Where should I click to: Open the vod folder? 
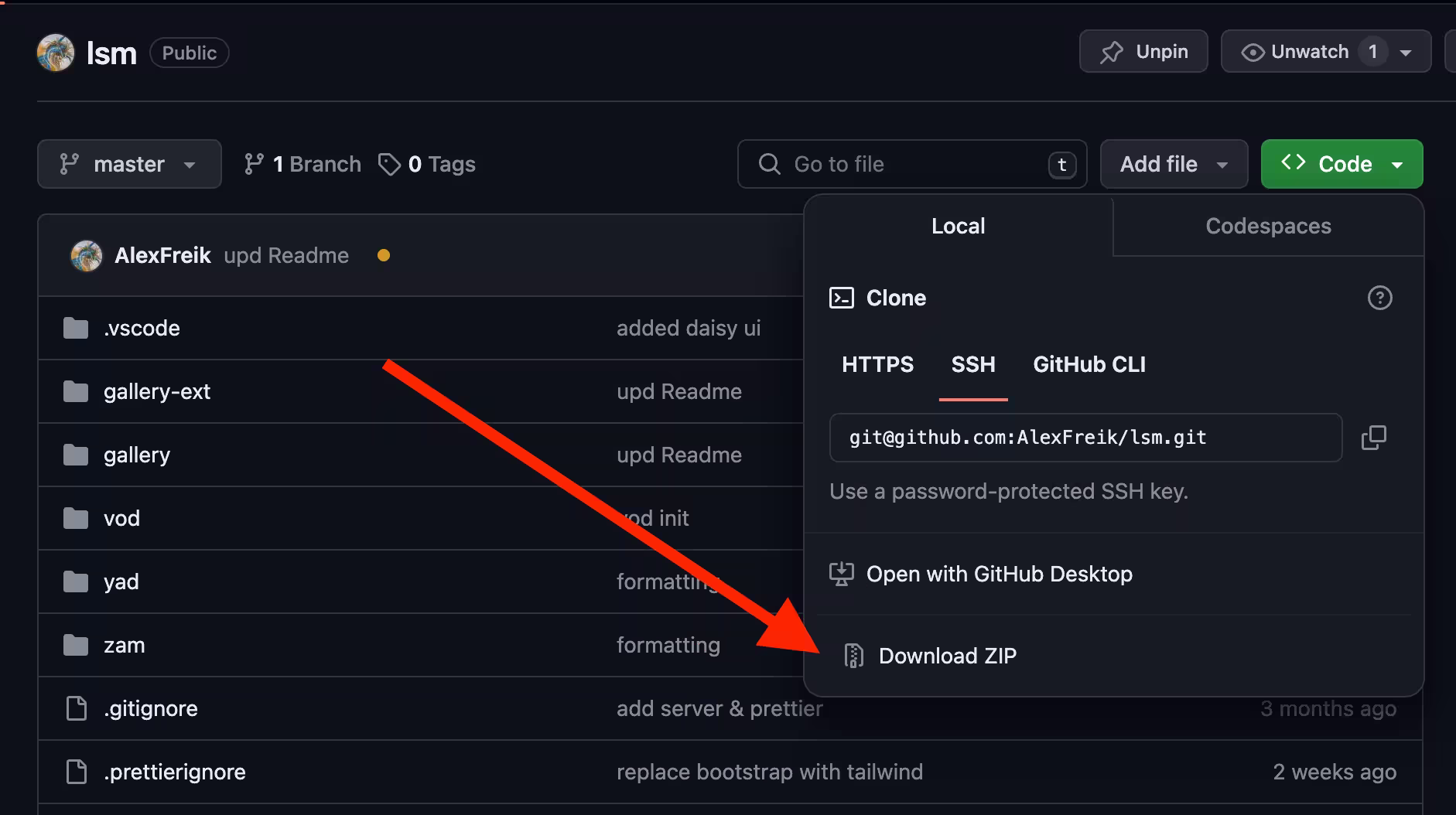122,518
